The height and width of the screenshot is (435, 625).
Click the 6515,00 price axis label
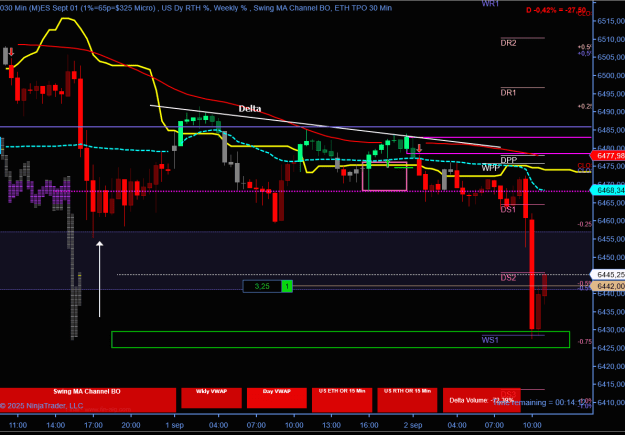pos(611,21)
